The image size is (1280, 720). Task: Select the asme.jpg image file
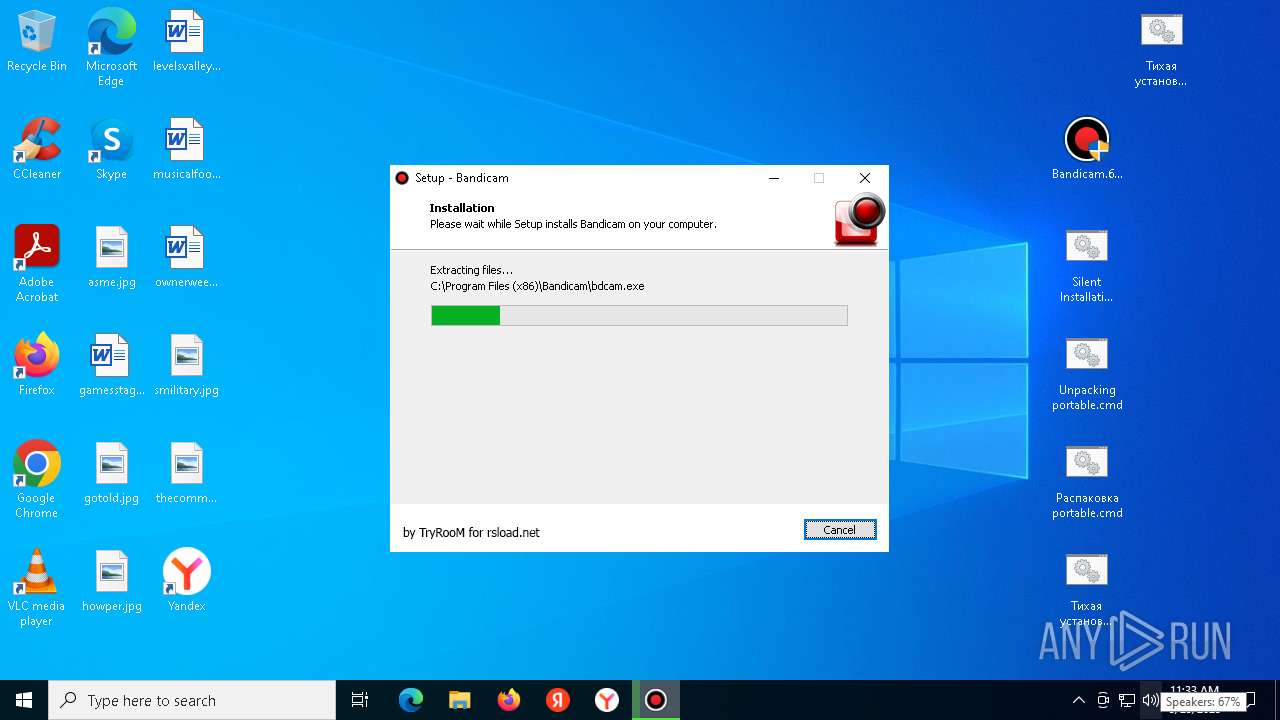coord(111,257)
